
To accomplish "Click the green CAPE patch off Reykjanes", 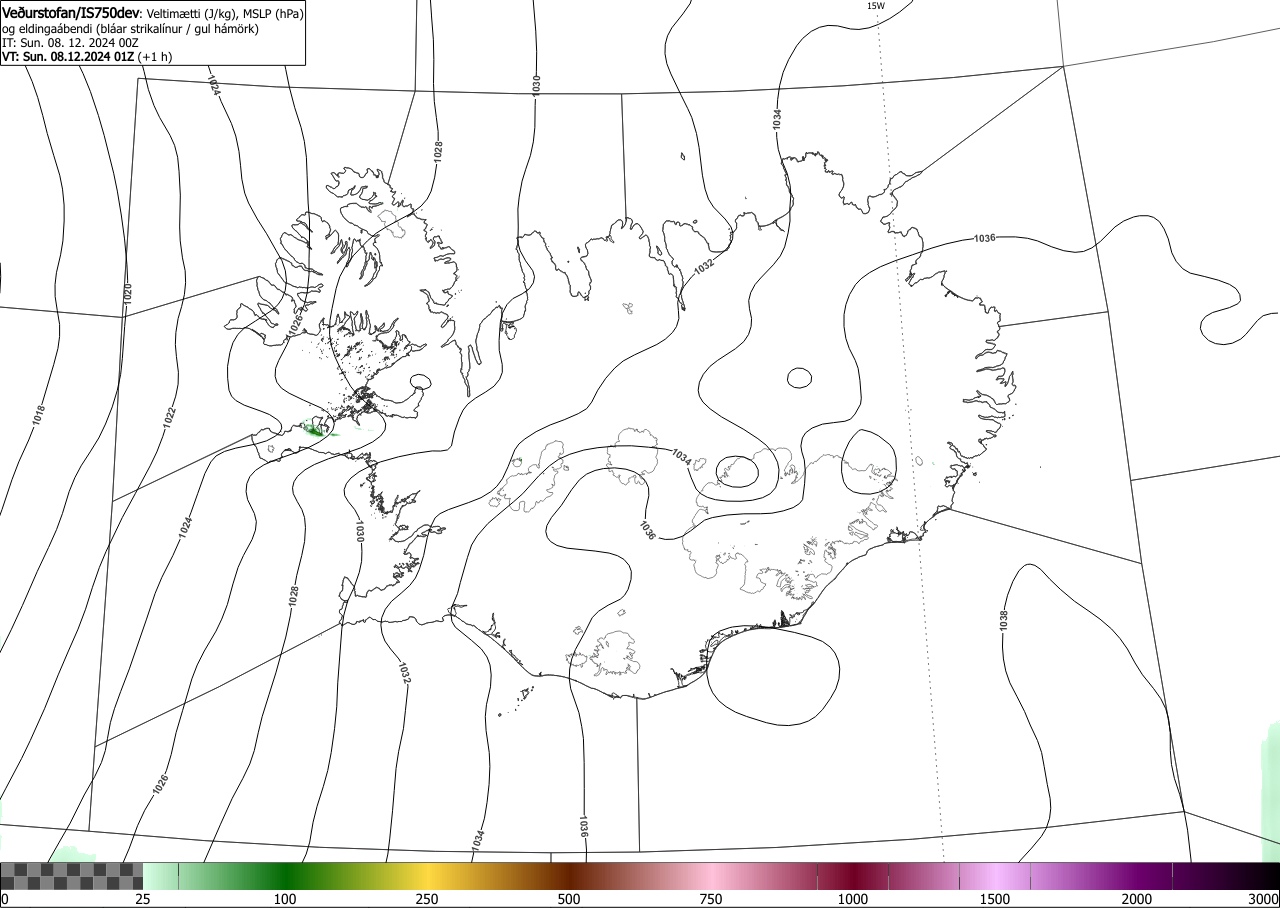I will (316, 430).
